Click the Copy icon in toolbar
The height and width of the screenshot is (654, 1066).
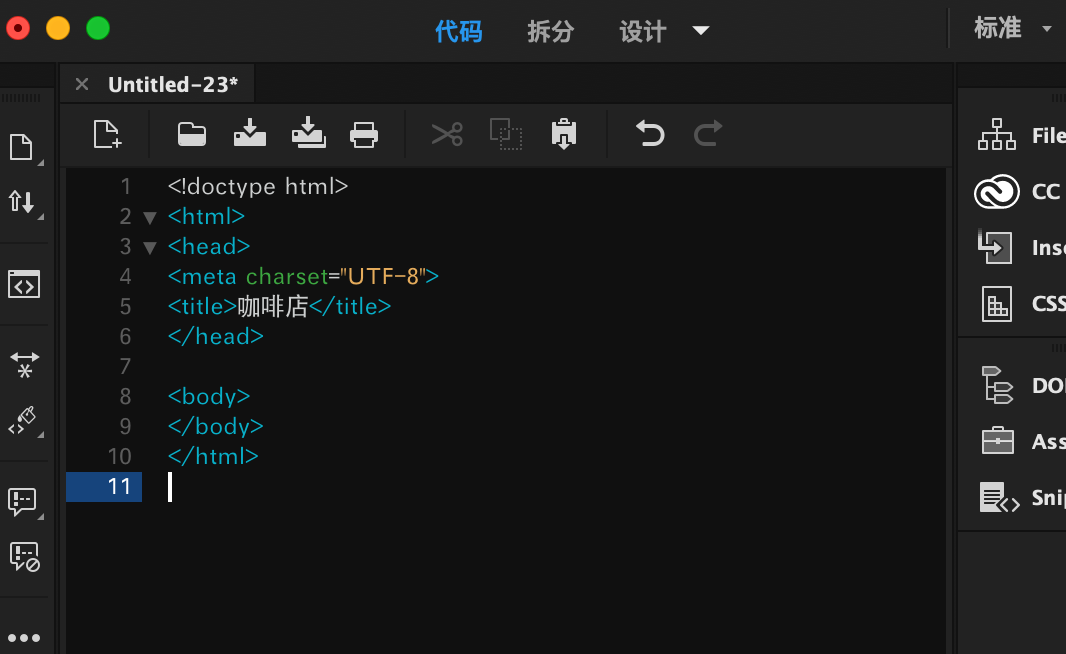tap(506, 134)
